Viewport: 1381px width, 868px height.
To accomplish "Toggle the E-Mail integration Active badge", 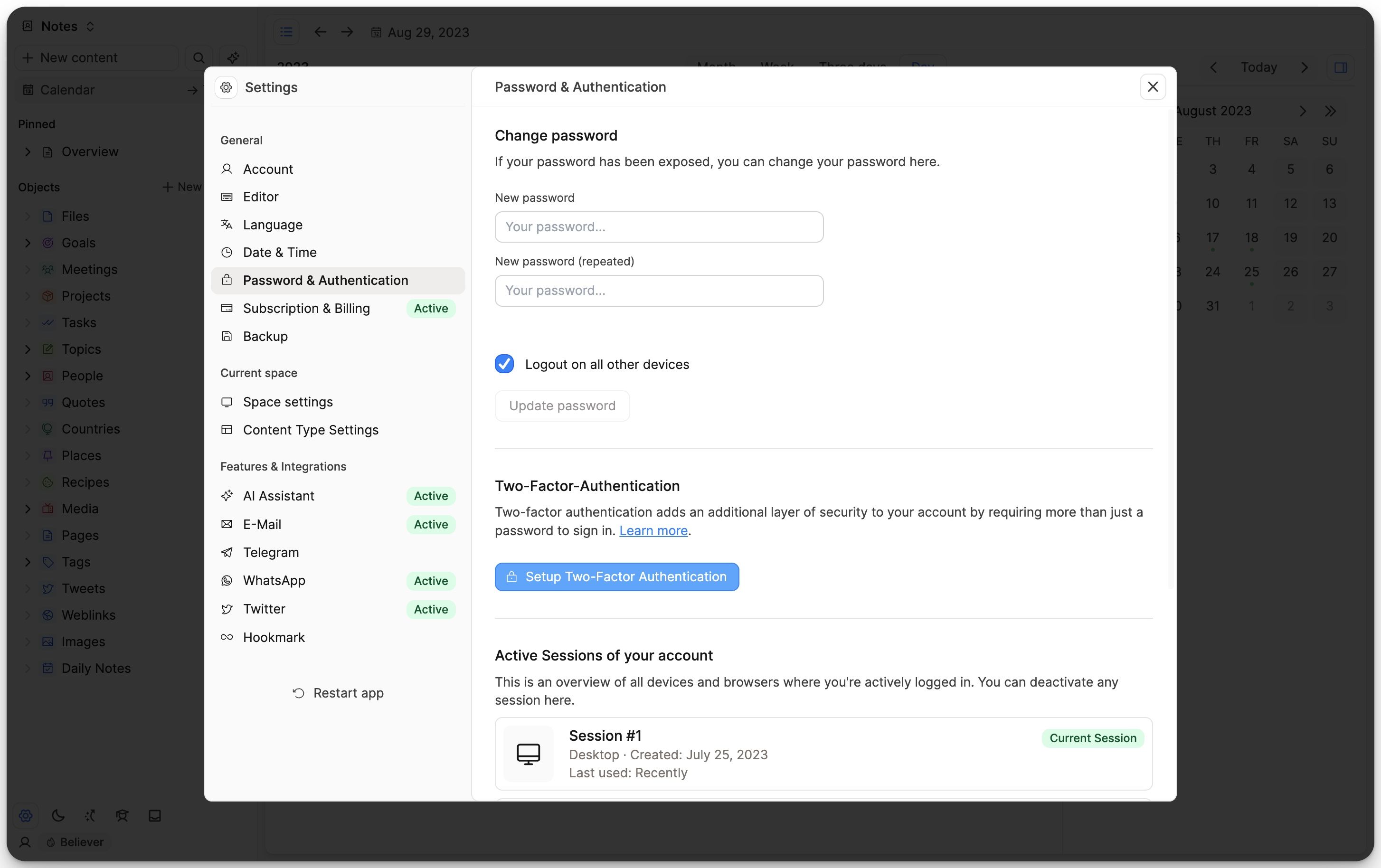I will click(430, 524).
